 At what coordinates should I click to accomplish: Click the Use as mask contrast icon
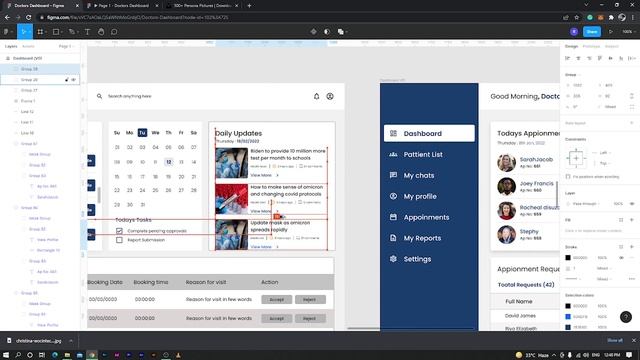tap(327, 31)
